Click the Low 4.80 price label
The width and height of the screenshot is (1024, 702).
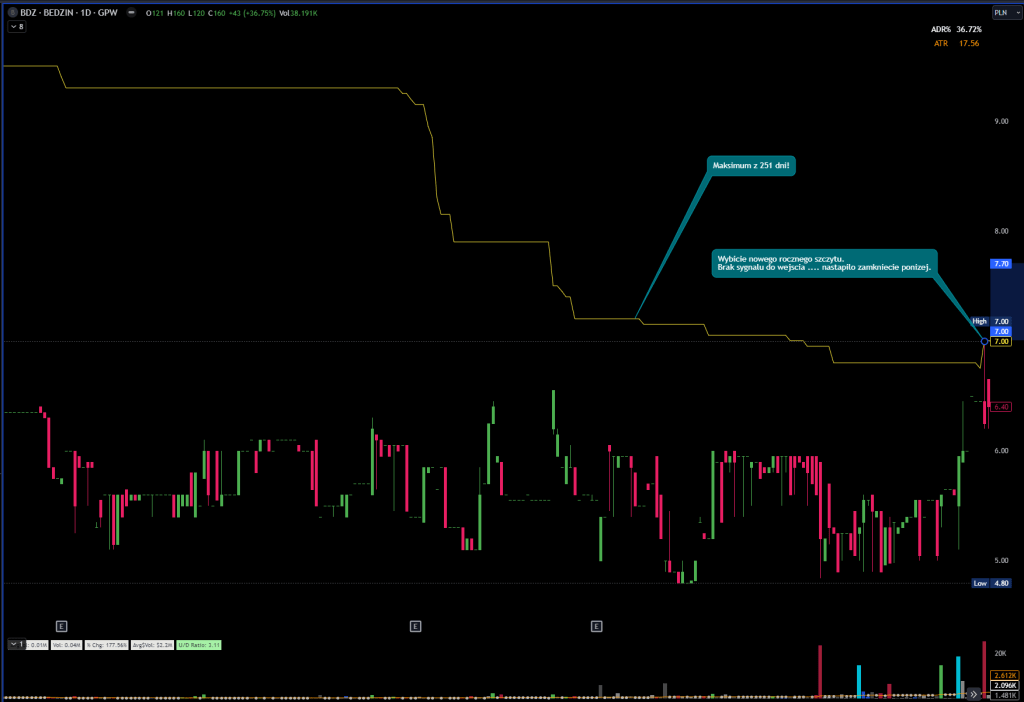coord(990,583)
